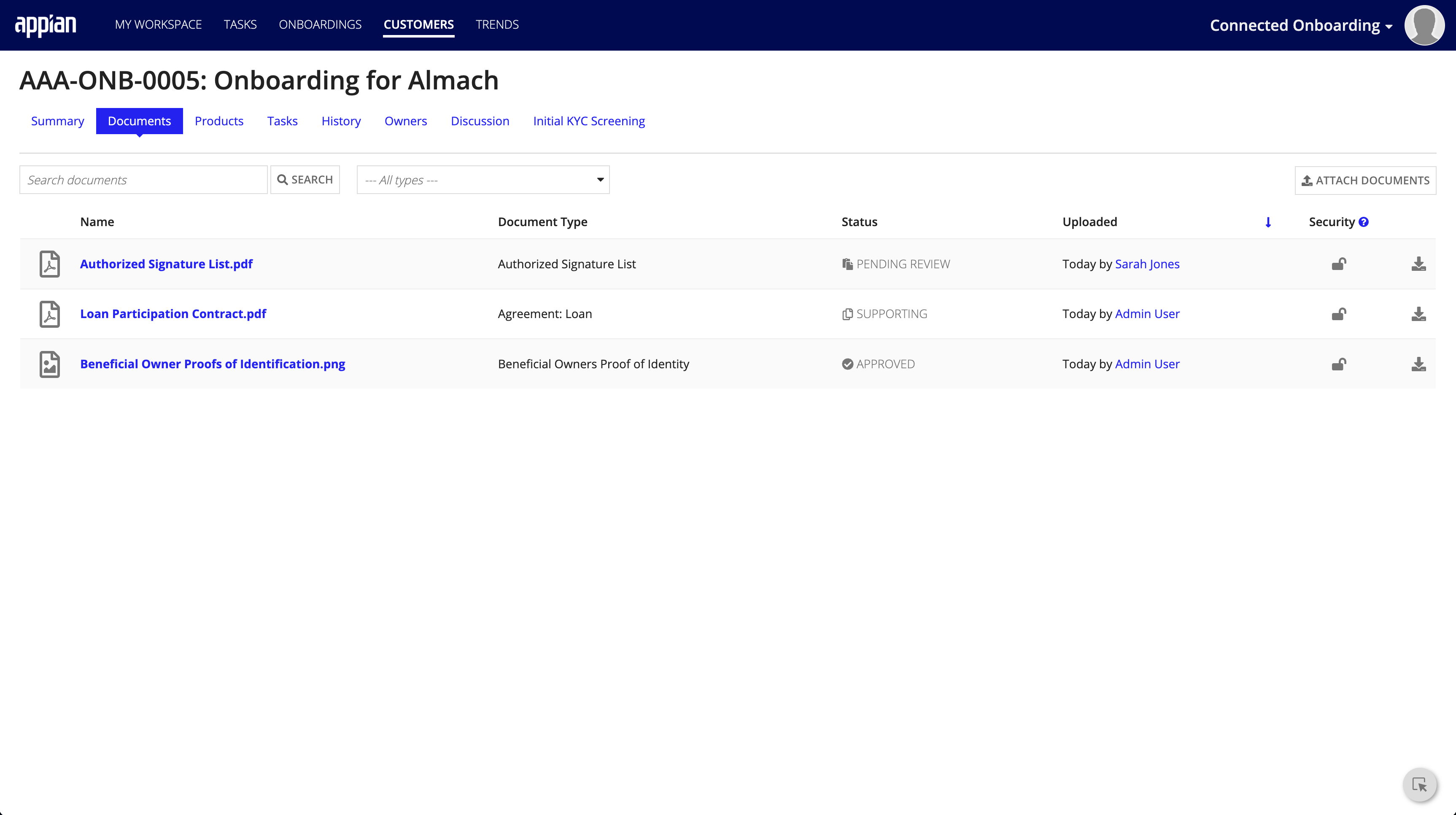
Task: Click the cursor selection icon at bottom right
Action: click(1419, 785)
